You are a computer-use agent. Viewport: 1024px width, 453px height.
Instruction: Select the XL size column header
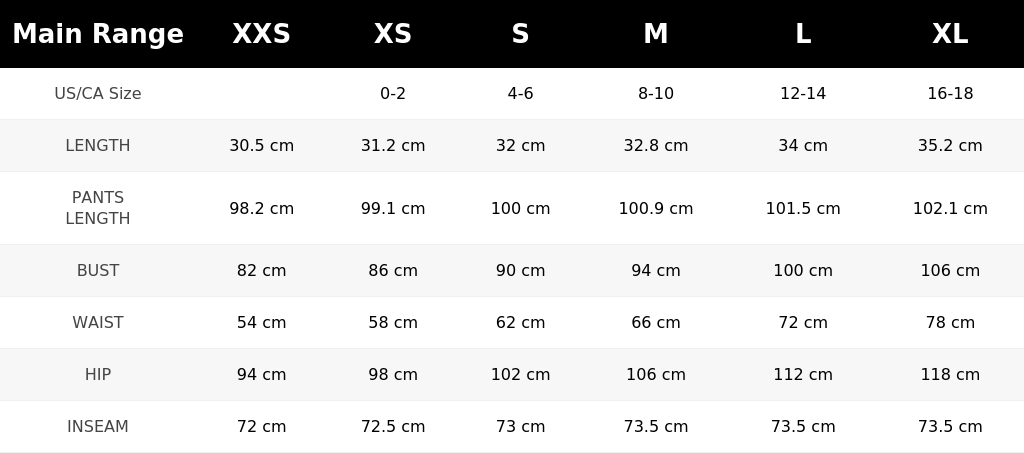[x=950, y=34]
